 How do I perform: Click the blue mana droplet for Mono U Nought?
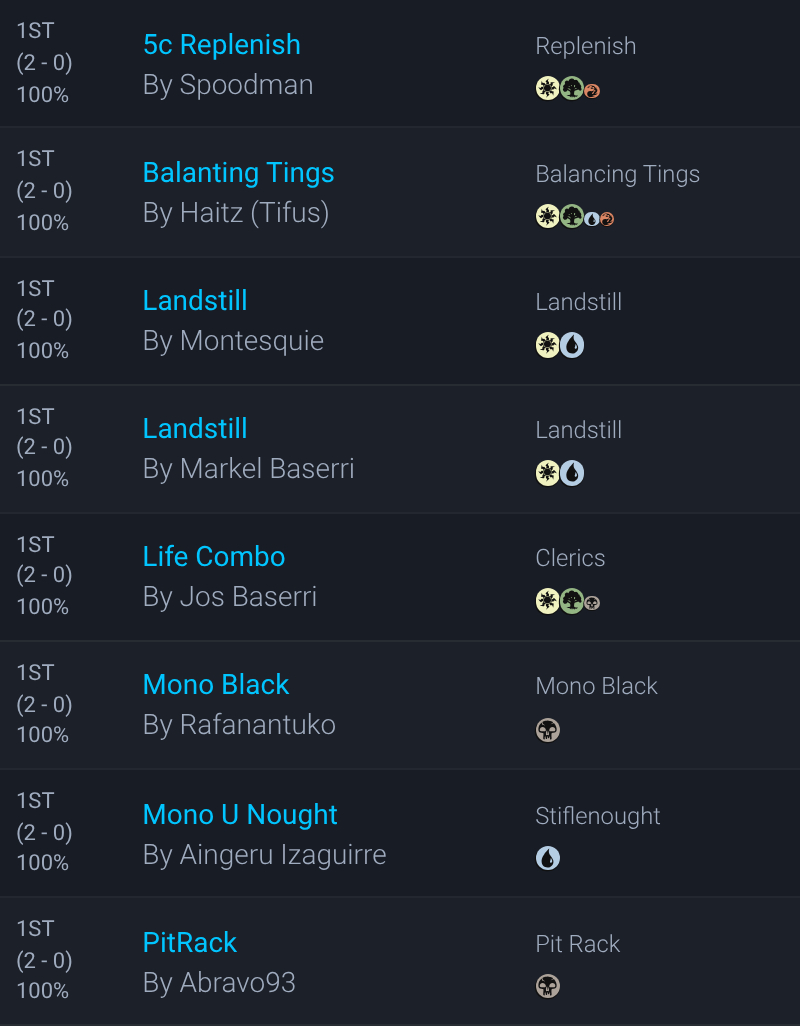point(547,858)
